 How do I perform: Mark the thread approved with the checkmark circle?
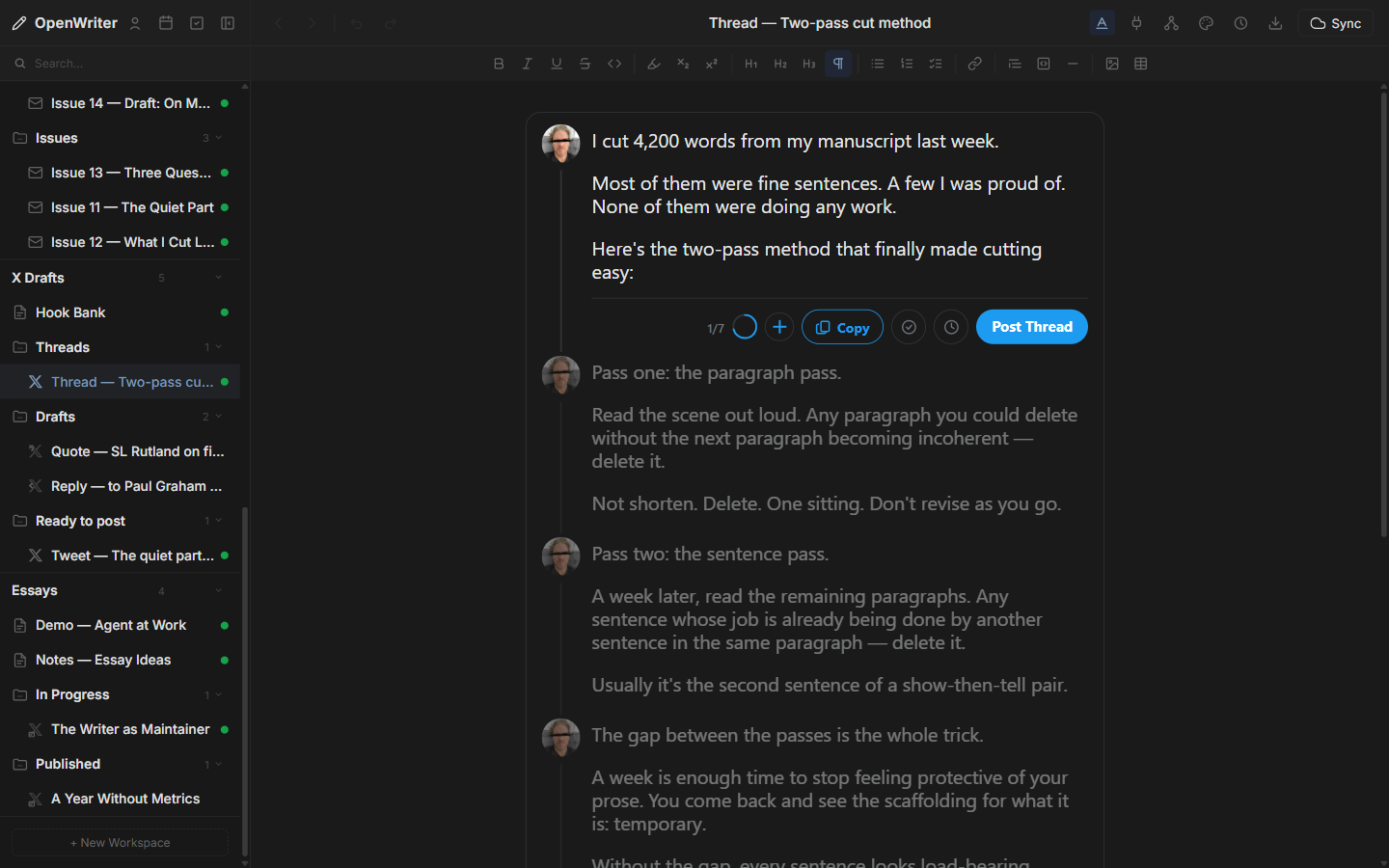909,327
